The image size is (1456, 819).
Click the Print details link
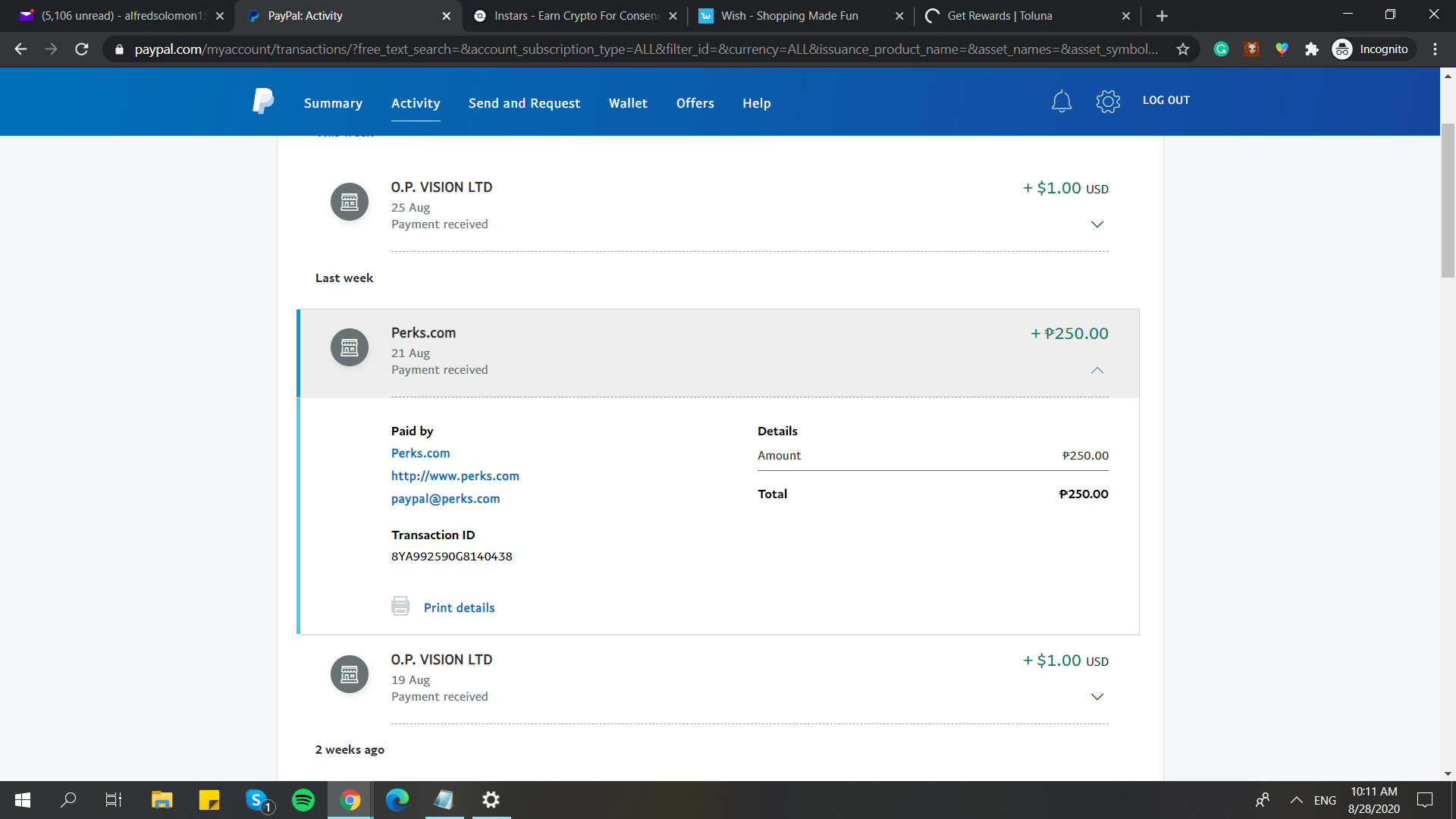[x=459, y=607]
